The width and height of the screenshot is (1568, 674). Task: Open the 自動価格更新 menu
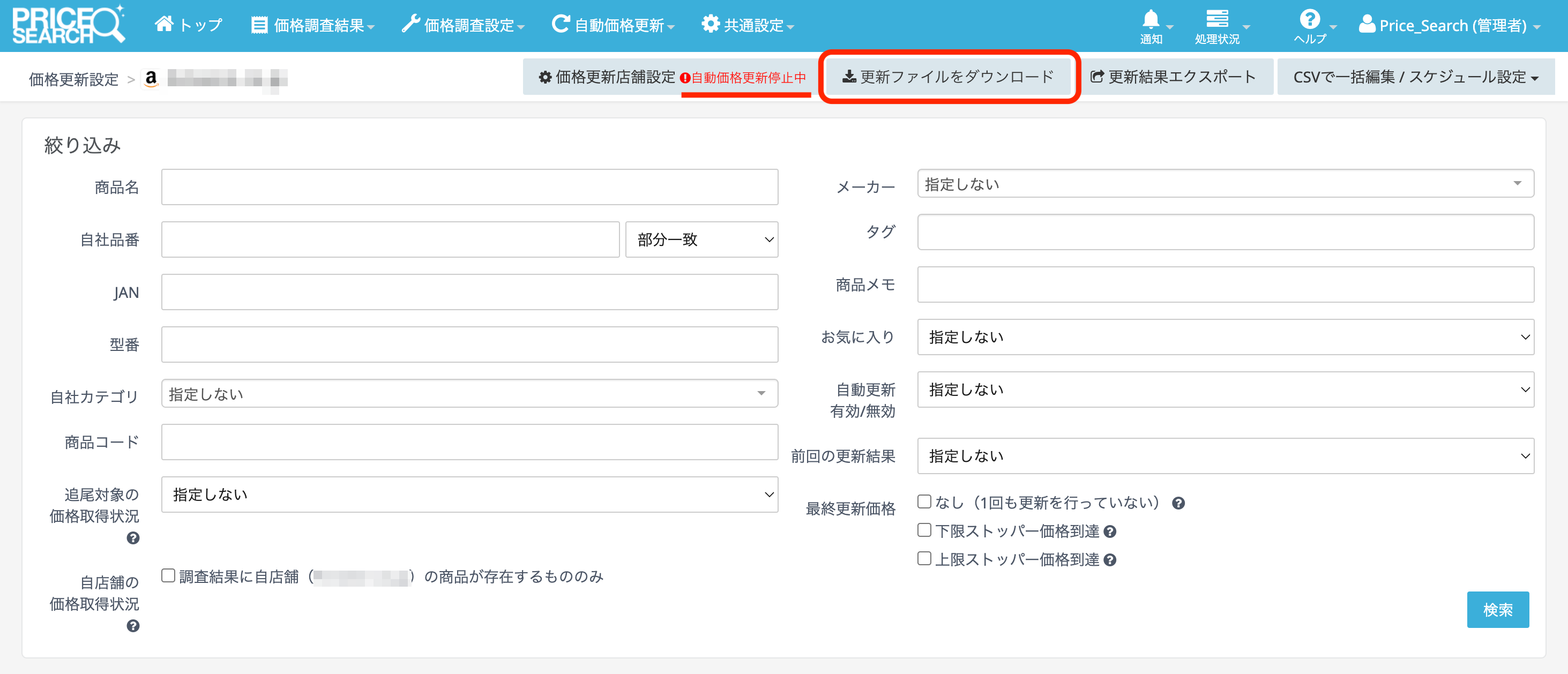[613, 26]
